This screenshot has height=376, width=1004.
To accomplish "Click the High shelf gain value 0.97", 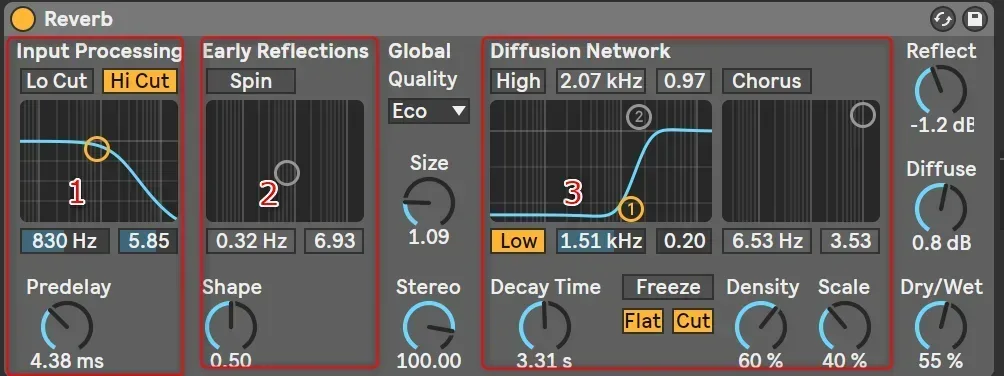I will coord(684,81).
